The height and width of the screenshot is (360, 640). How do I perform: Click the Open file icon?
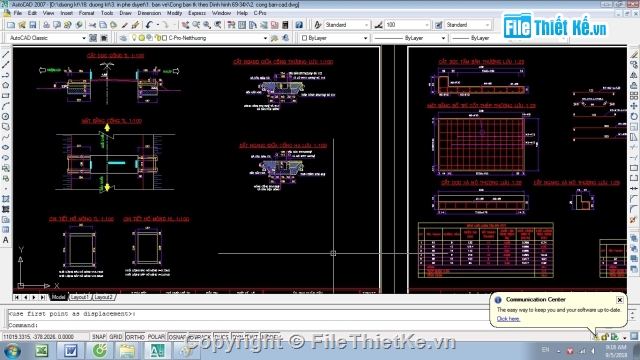click(22, 25)
